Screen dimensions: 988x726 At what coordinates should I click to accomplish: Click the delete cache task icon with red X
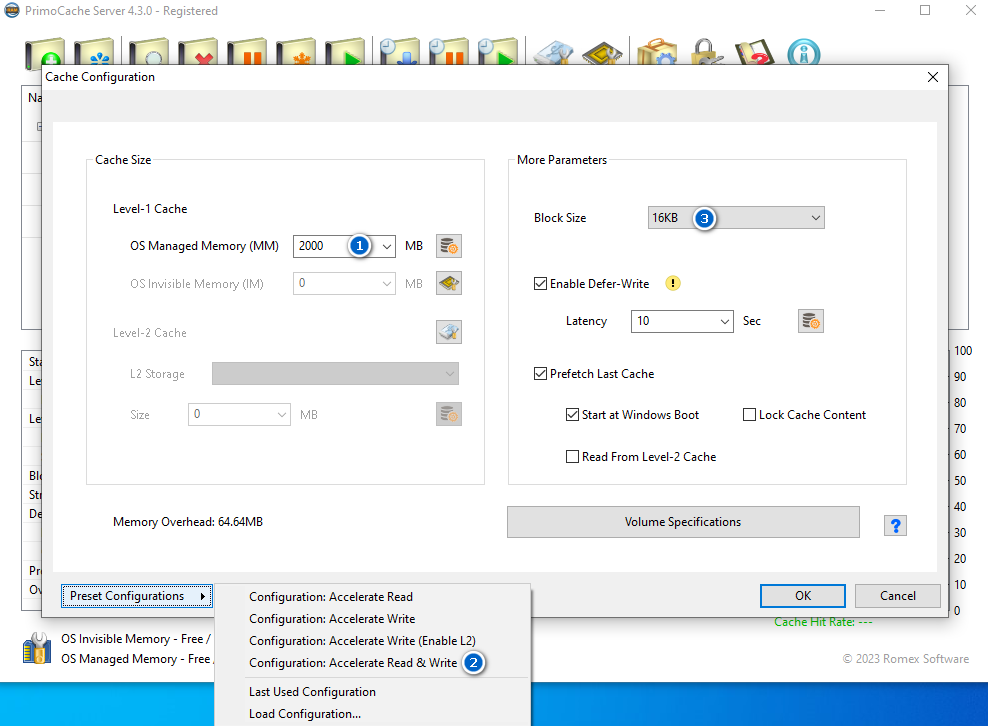point(198,52)
